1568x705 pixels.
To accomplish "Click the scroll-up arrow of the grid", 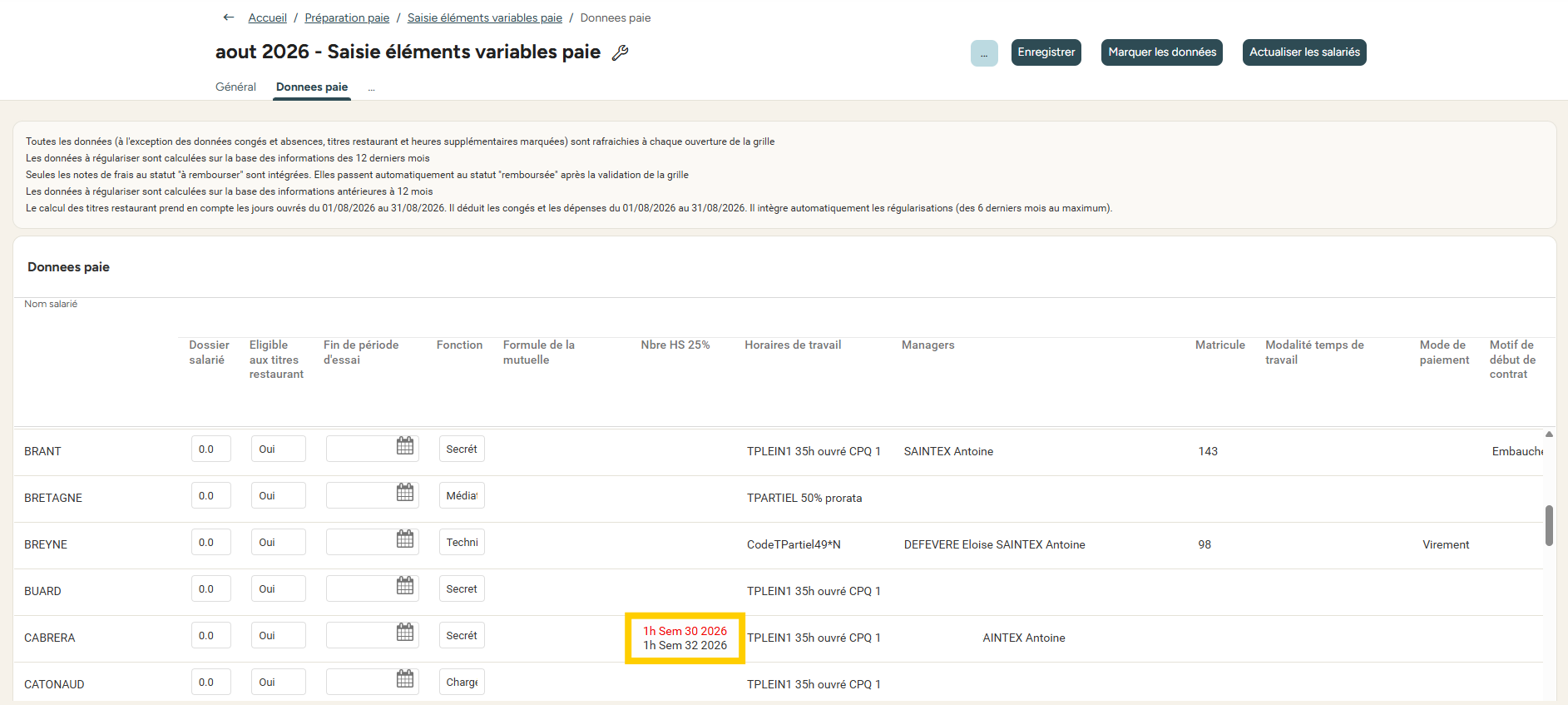I will pos(1549,434).
